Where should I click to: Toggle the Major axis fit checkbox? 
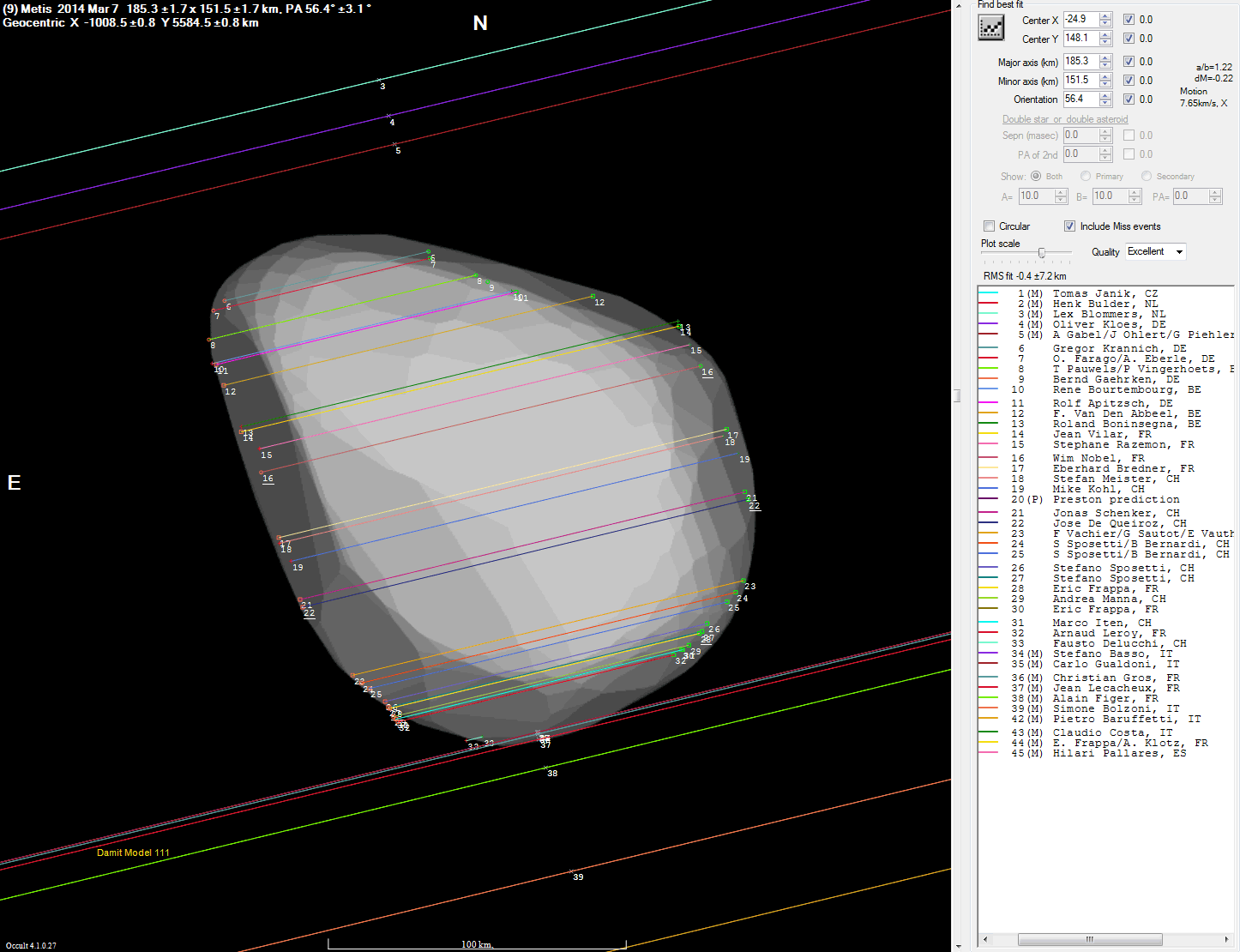(x=1129, y=62)
